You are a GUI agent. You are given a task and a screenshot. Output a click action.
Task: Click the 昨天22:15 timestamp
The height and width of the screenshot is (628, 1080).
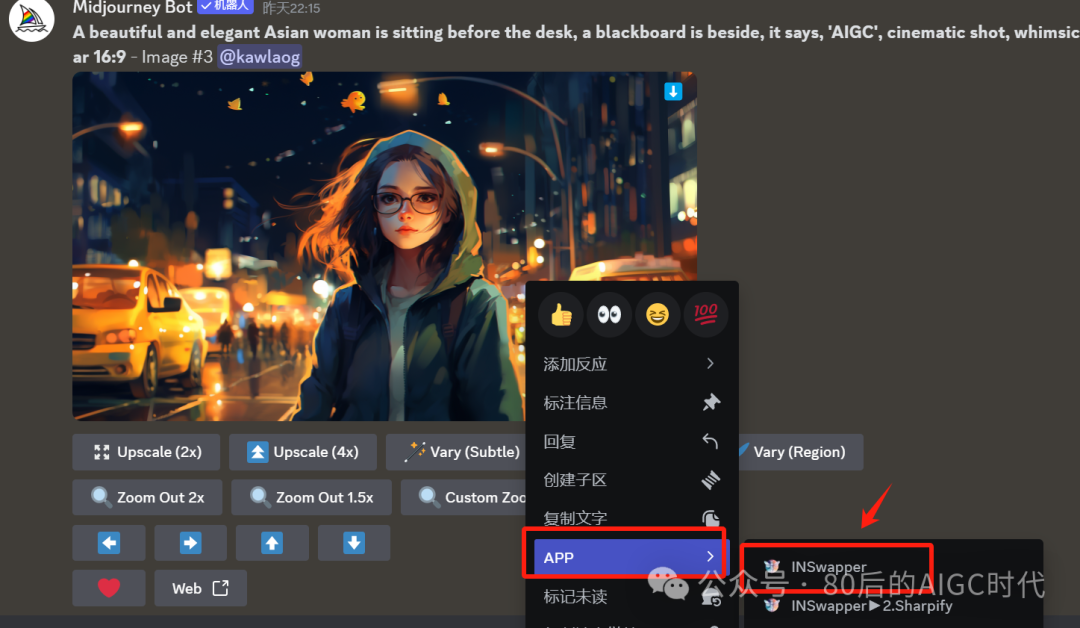tap(291, 8)
